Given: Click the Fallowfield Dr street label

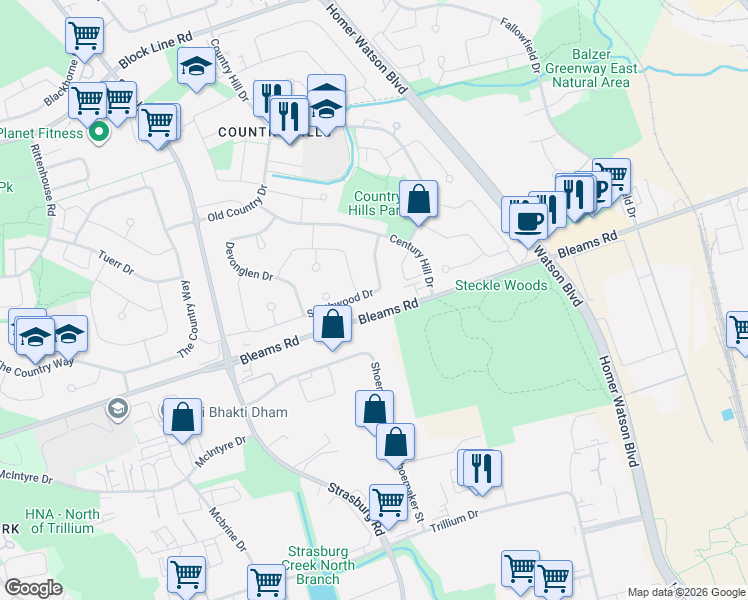Looking at the screenshot, I should (521, 45).
